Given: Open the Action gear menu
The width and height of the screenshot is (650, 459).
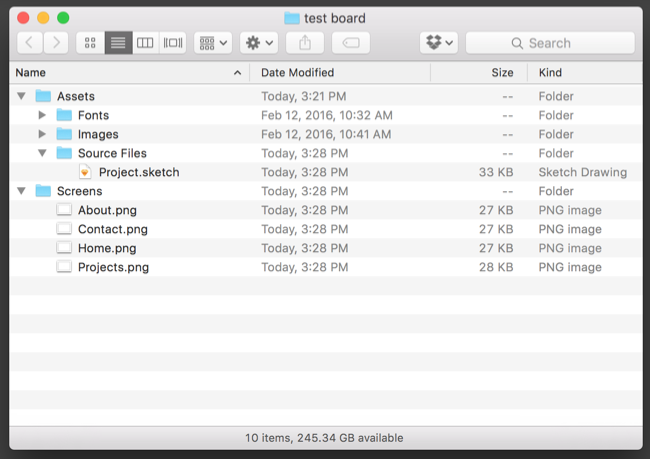Looking at the screenshot, I should pyautogui.click(x=259, y=43).
